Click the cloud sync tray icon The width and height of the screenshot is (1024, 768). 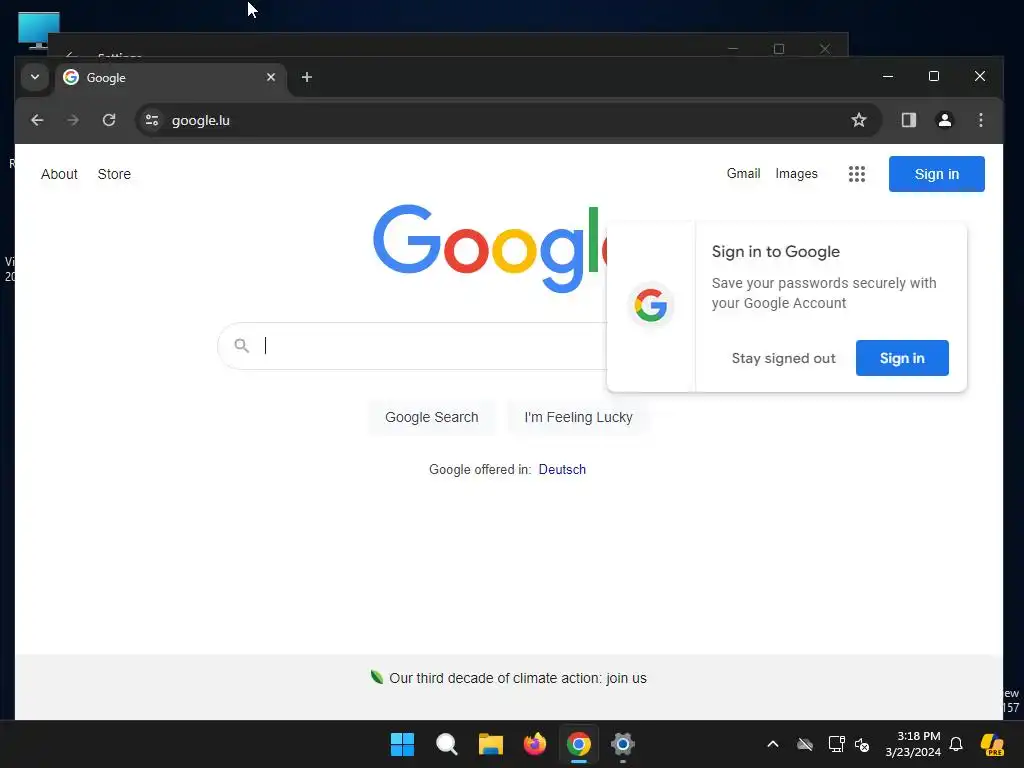pyautogui.click(x=805, y=744)
